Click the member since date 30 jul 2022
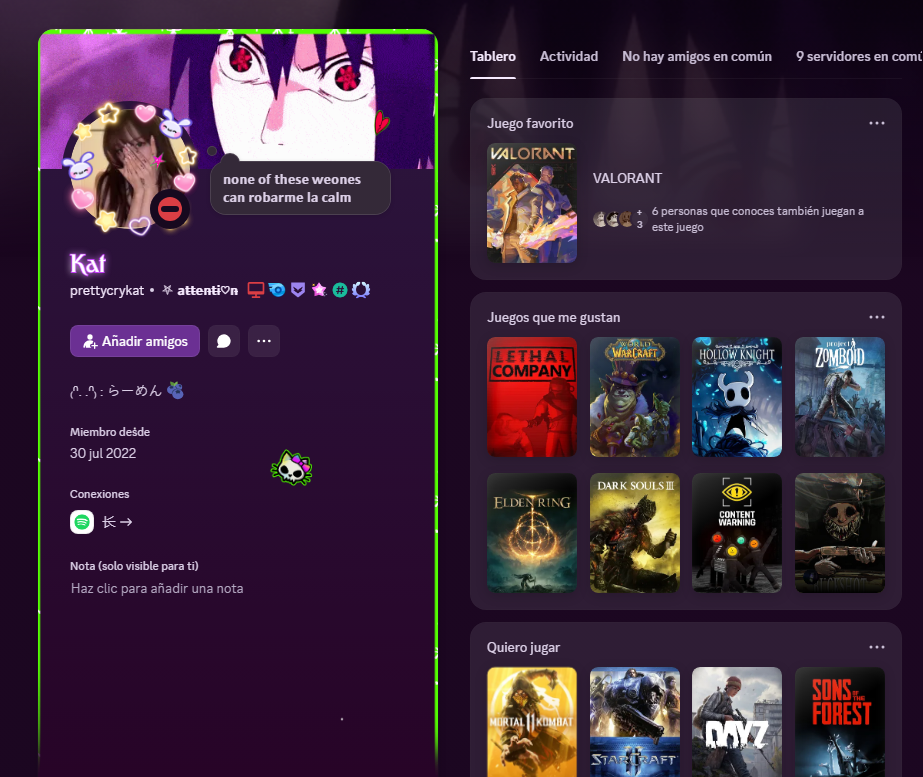Image resolution: width=923 pixels, height=777 pixels. [103, 453]
